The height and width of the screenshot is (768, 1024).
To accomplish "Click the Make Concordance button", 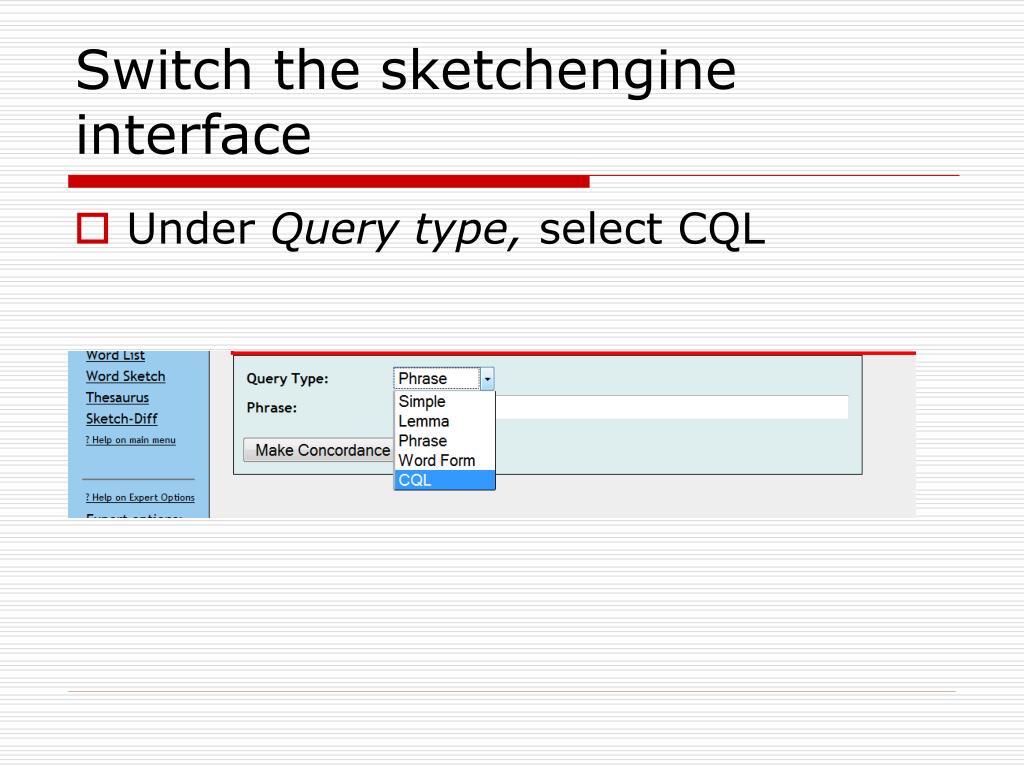I will click(x=319, y=450).
